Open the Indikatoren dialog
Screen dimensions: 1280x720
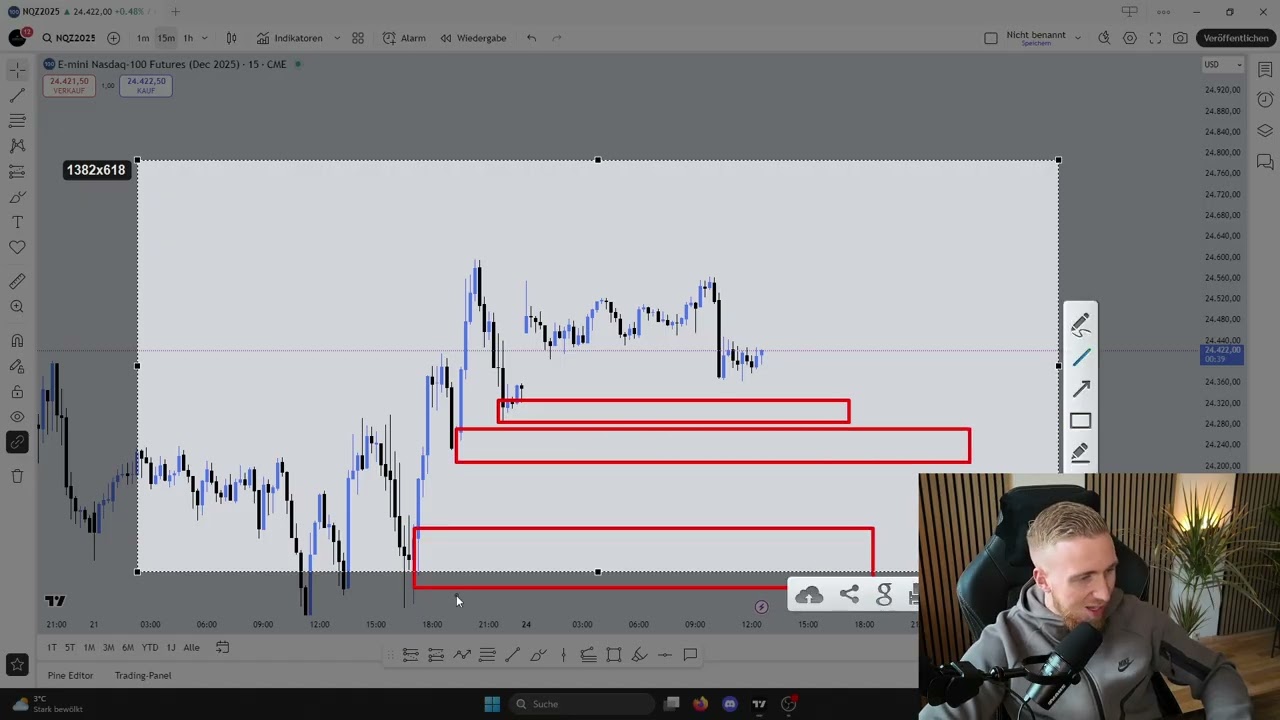pyautogui.click(x=290, y=38)
